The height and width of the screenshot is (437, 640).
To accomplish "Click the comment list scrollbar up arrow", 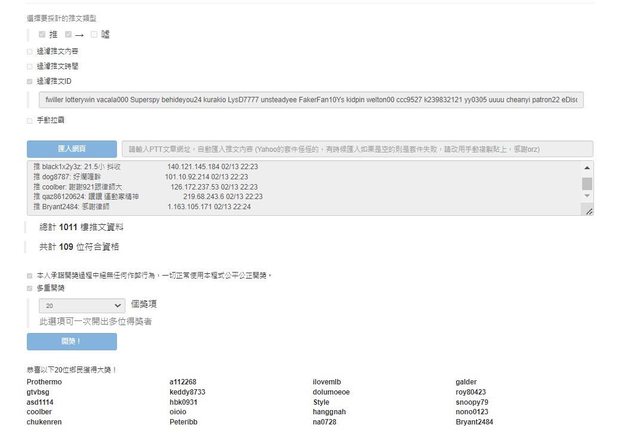I will click(587, 170).
